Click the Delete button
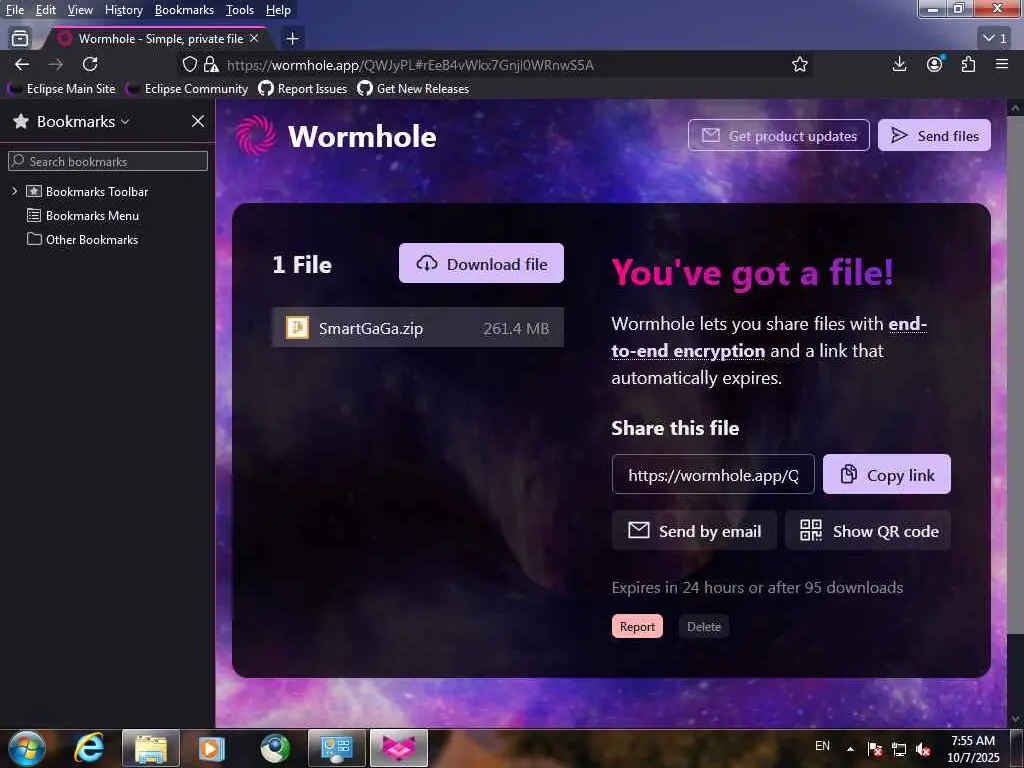 point(703,626)
